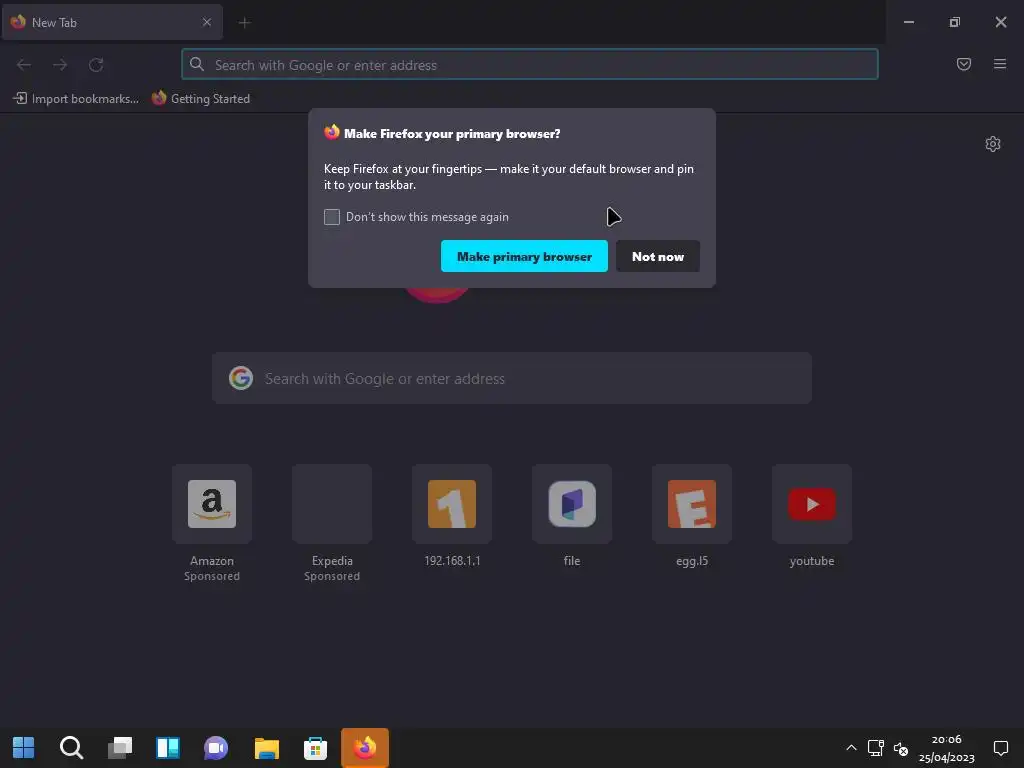Restore down the Firefox window
The height and width of the screenshot is (768, 1024).
coord(955,22)
